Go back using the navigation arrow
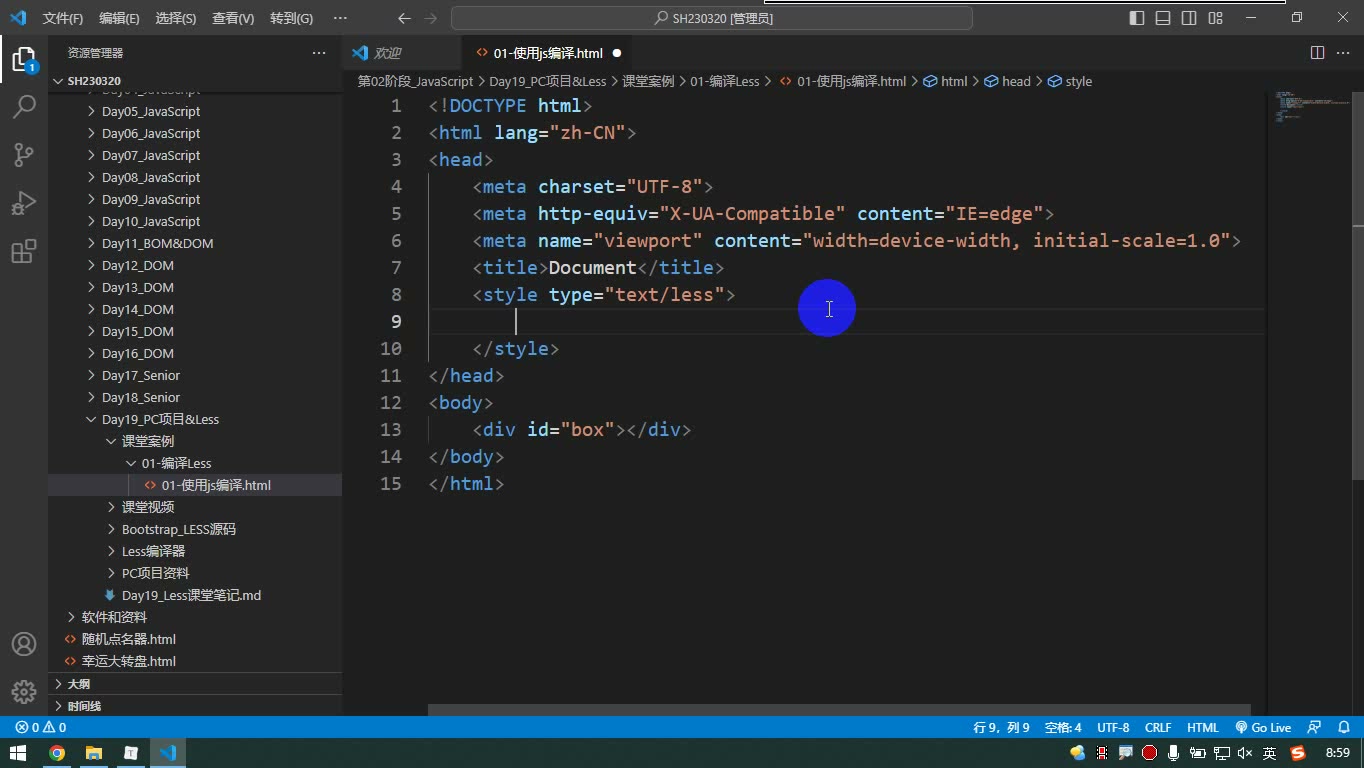 tap(404, 18)
